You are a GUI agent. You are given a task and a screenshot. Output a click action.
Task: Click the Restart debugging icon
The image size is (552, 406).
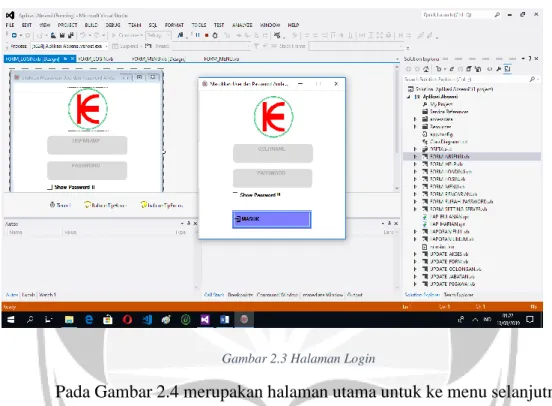click(215, 35)
